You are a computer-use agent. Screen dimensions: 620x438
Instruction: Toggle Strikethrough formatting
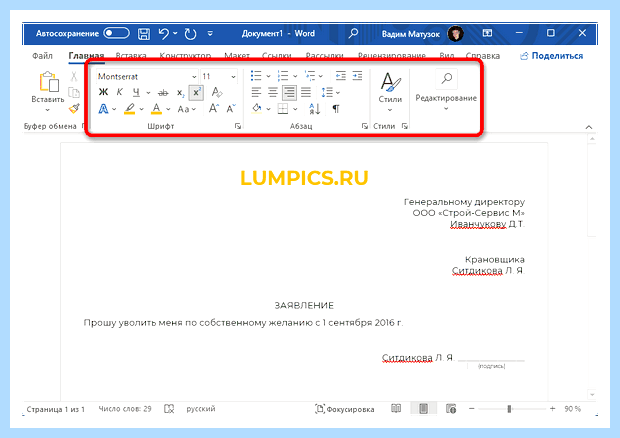click(x=163, y=93)
